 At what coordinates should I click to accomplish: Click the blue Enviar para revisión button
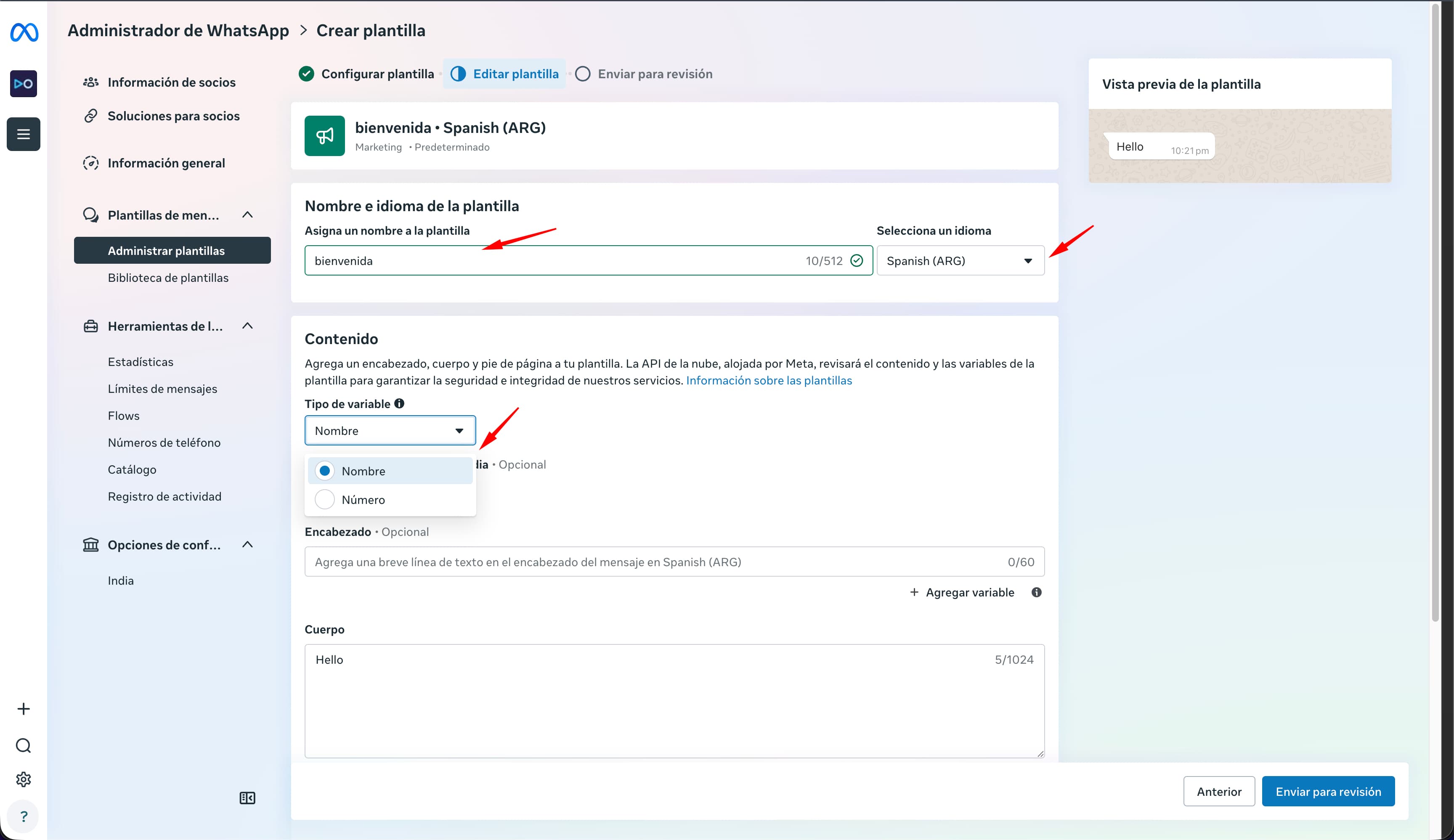(1328, 792)
